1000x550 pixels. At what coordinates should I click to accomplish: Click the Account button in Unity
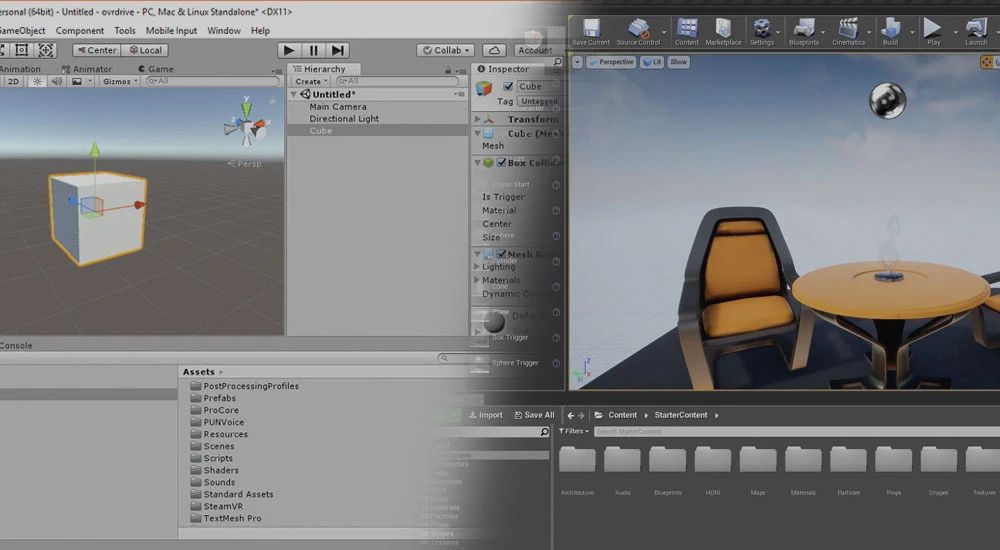coord(534,50)
